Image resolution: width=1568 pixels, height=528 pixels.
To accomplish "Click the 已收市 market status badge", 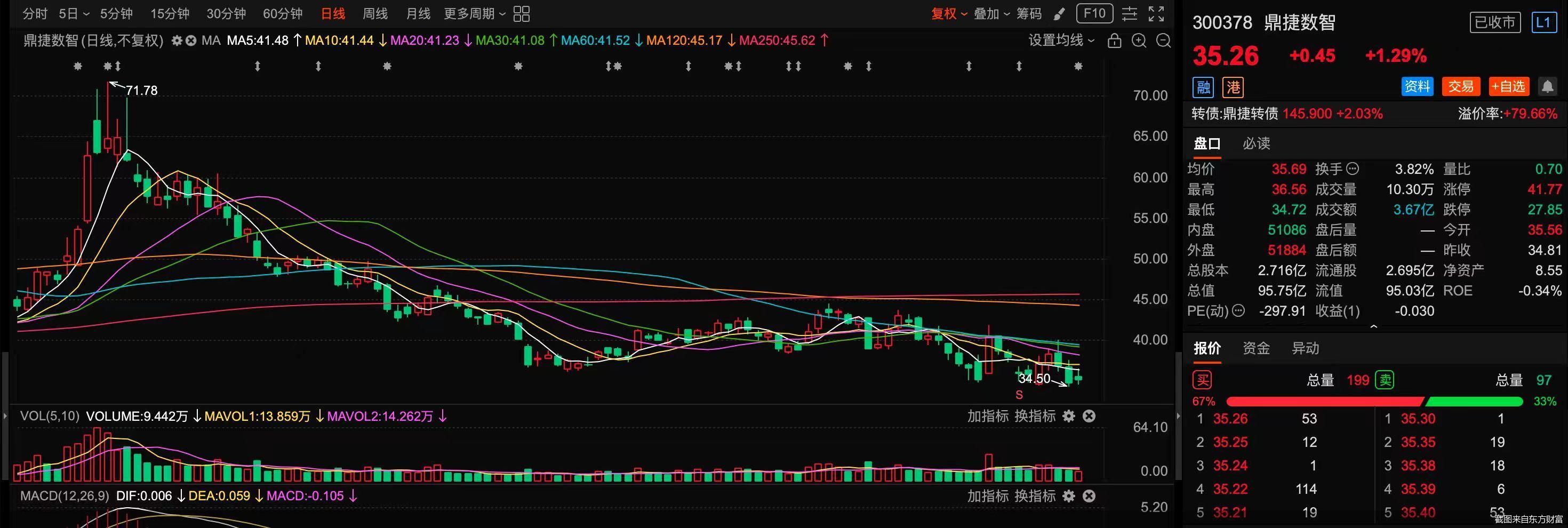I will 1495,22.
